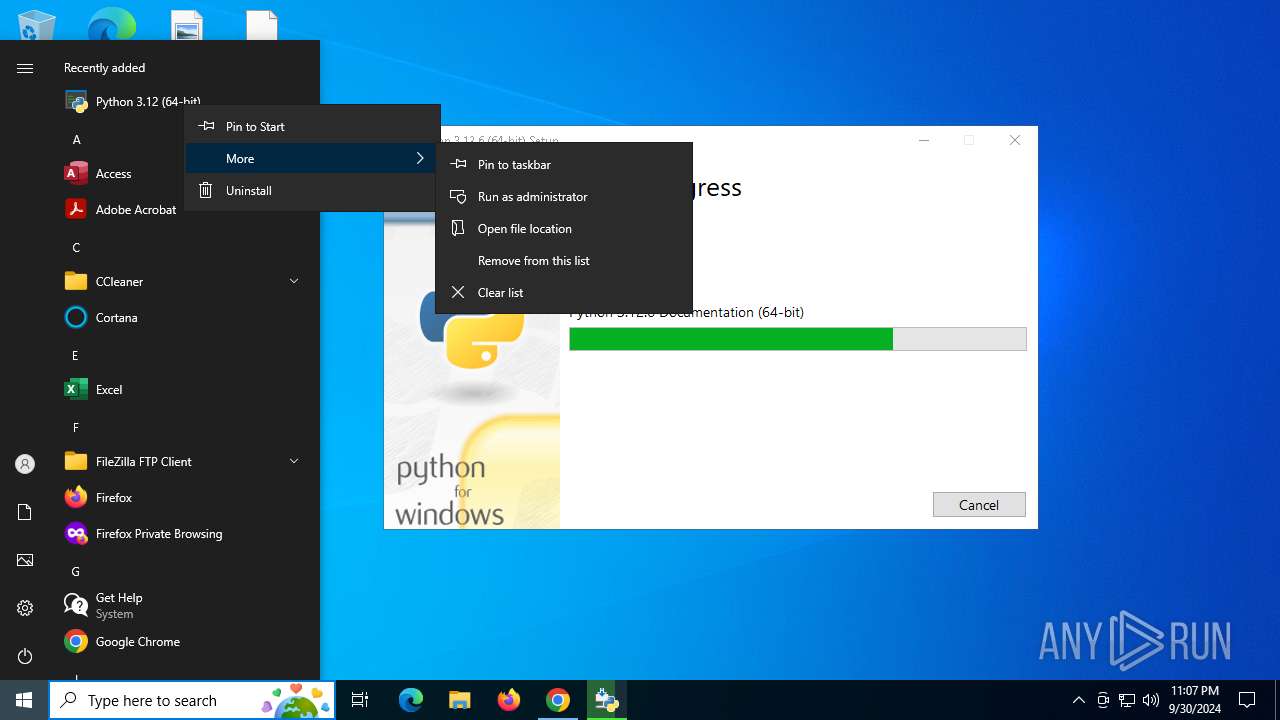Open the notification center

click(1247, 700)
